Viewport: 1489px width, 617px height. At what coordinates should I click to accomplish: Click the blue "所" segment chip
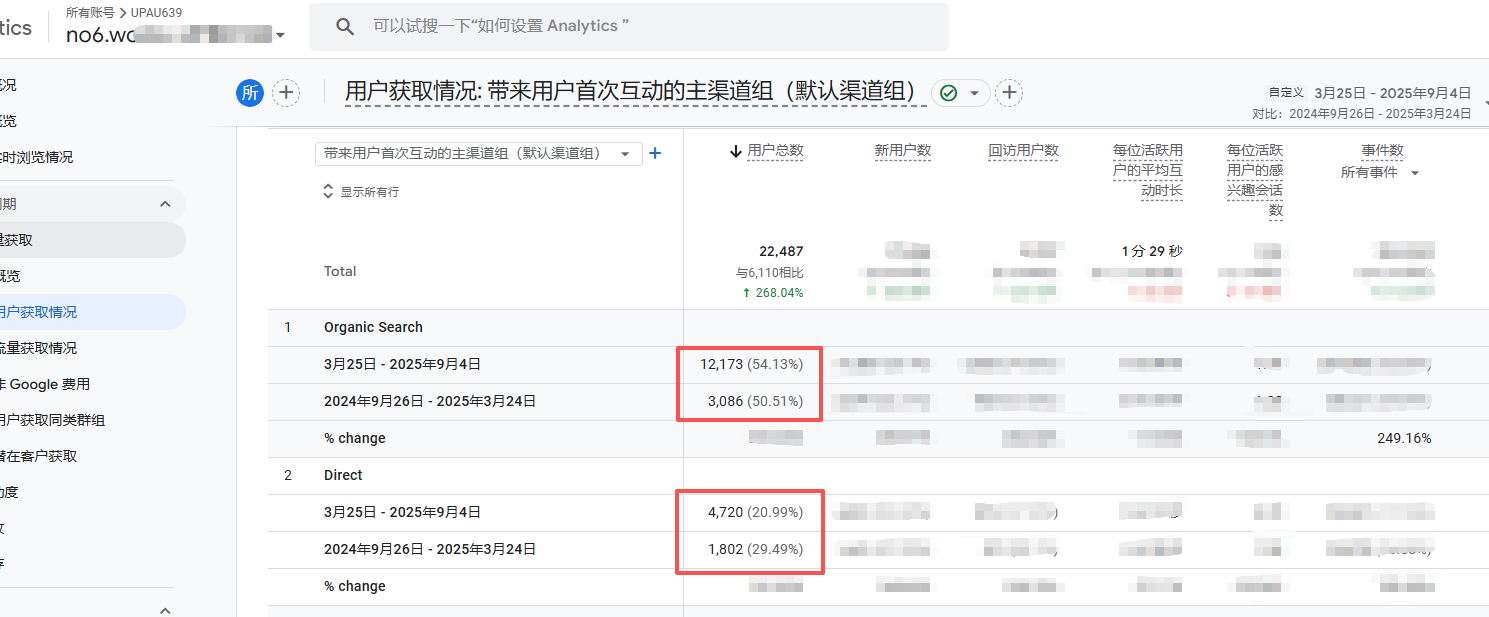click(x=249, y=93)
